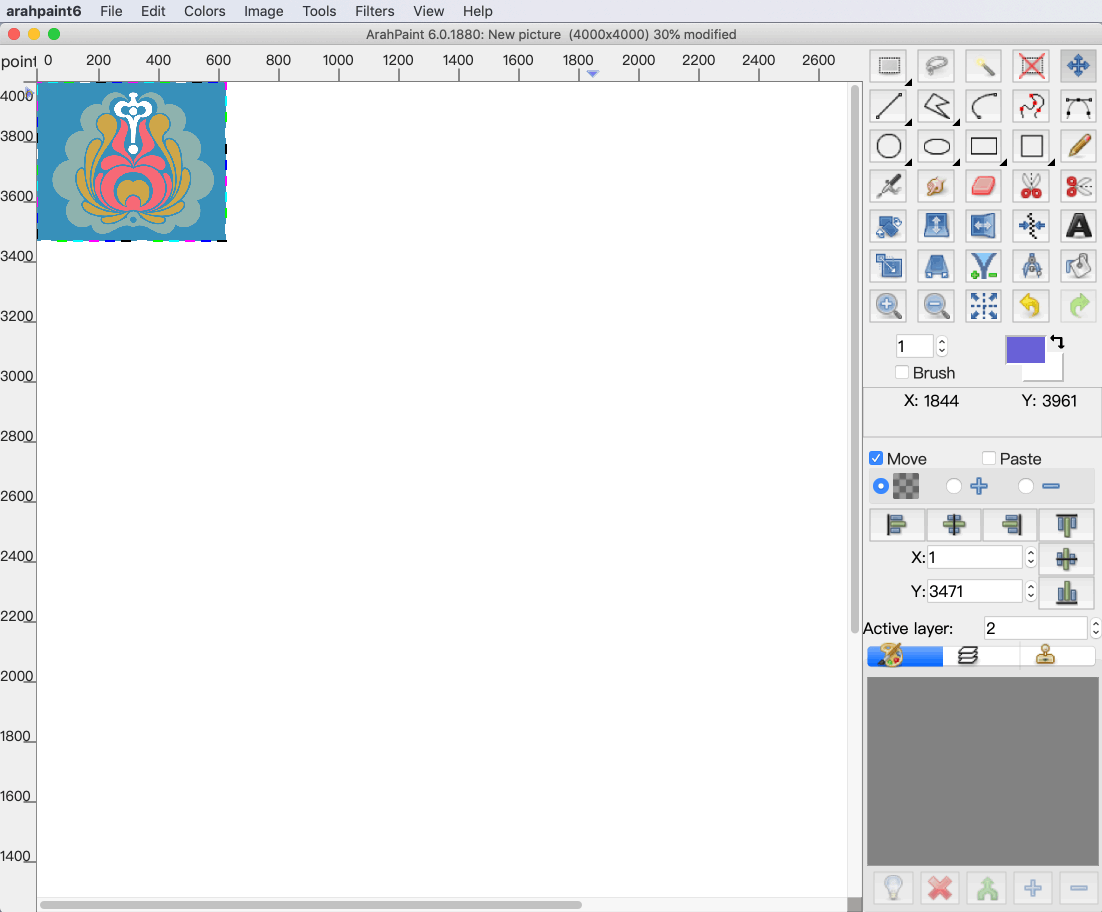Select the minus subtract radio option
1102x912 pixels.
[x=1026, y=486]
